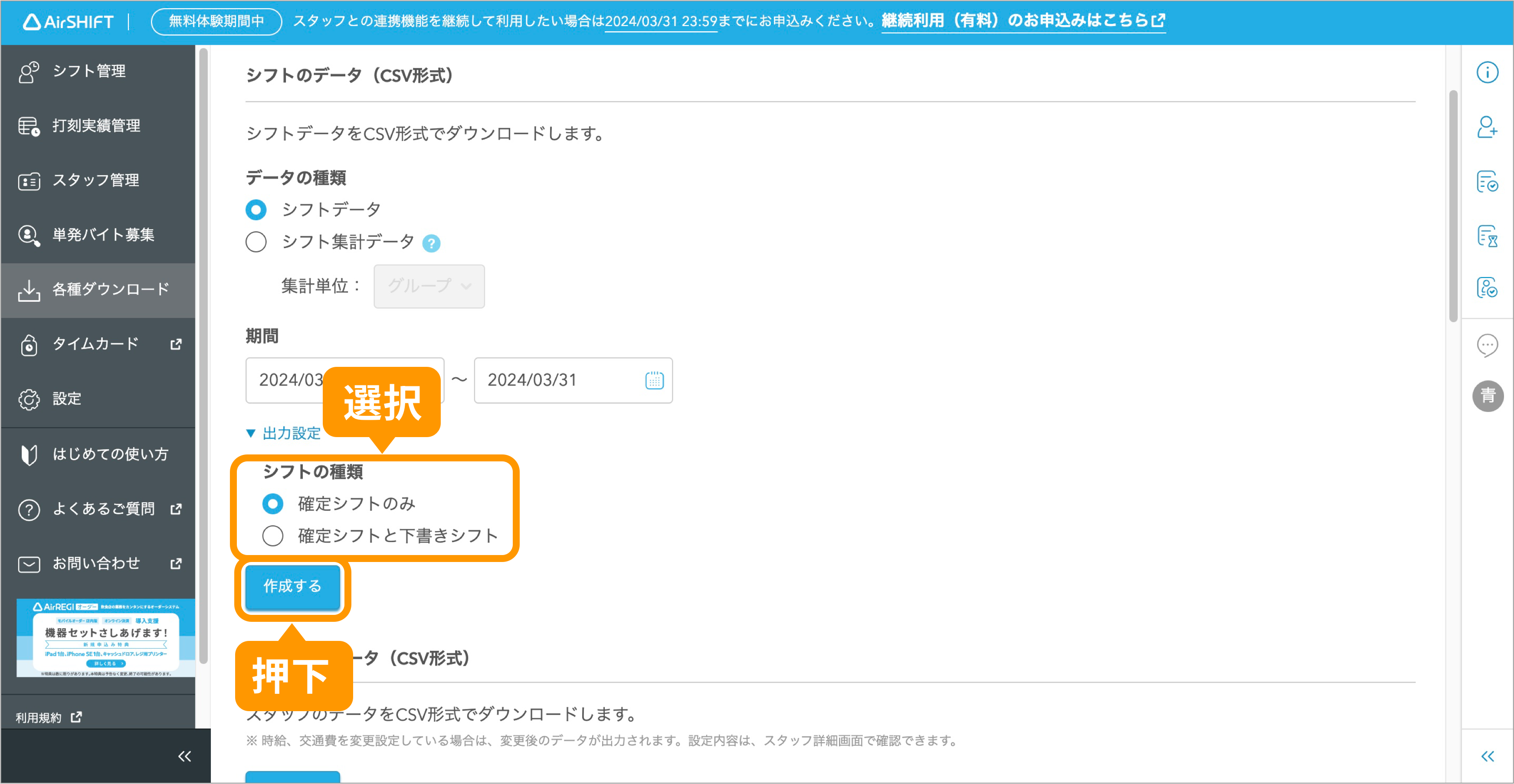Click the 青 user avatar
The width and height of the screenshot is (1514, 784).
pos(1488,396)
